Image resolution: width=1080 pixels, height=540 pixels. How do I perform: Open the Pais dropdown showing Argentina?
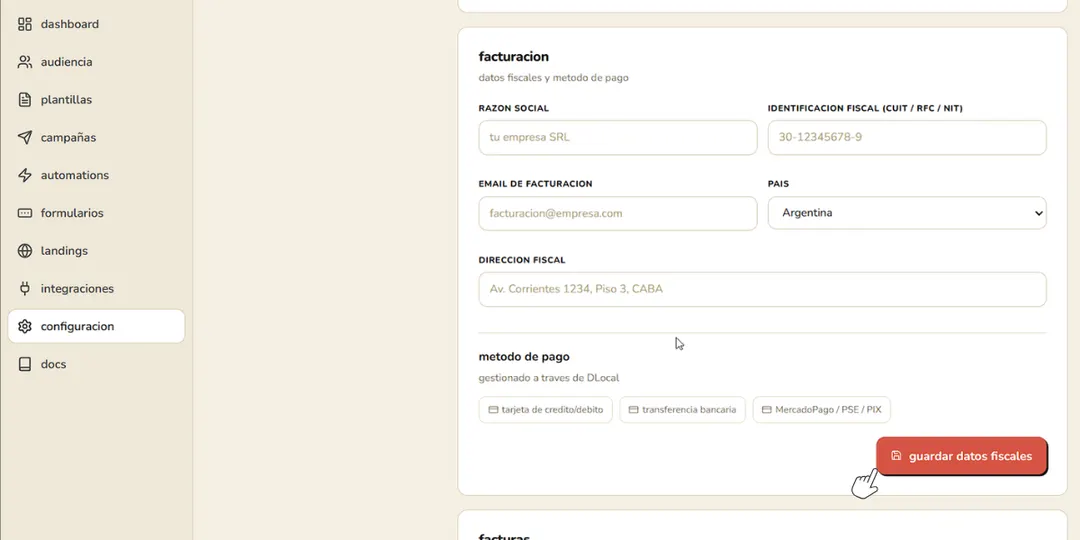(907, 213)
